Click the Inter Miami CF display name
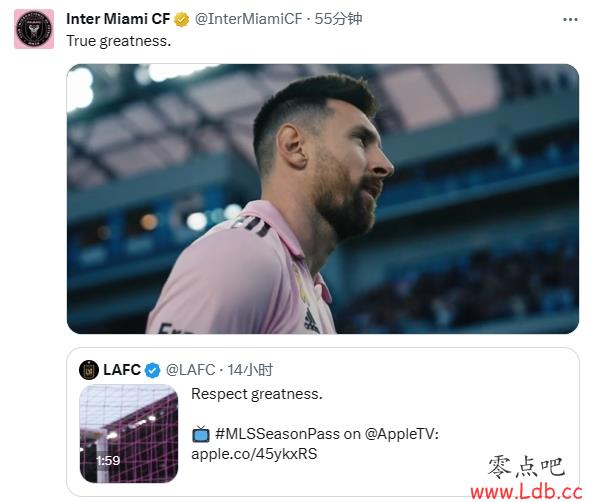The width and height of the screenshot is (592, 502). 118,19
